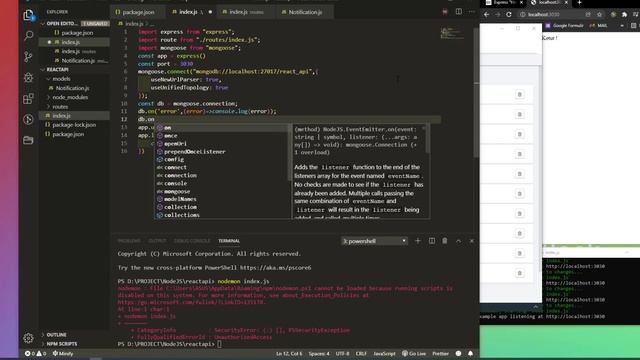640x360 pixels.
Task: Open a new browser tab with plus
Action: [x=579, y=2]
